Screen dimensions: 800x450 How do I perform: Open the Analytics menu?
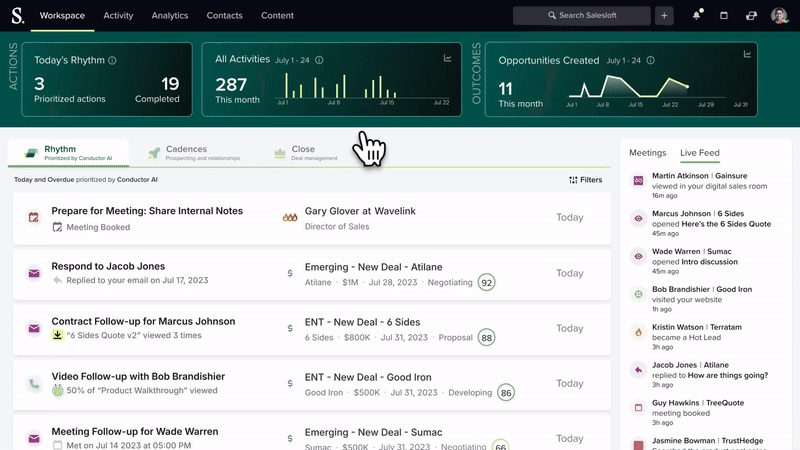pos(170,15)
